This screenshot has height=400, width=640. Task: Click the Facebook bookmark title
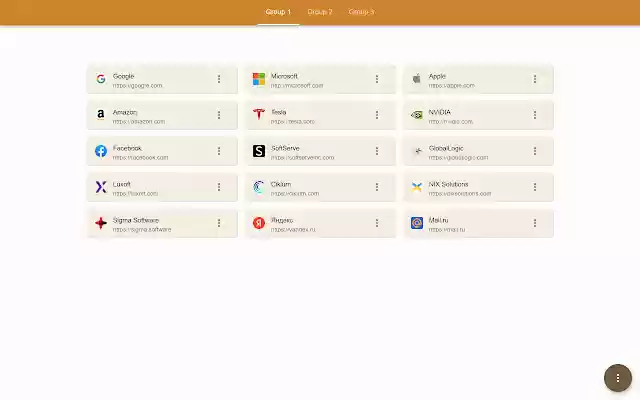coord(127,148)
